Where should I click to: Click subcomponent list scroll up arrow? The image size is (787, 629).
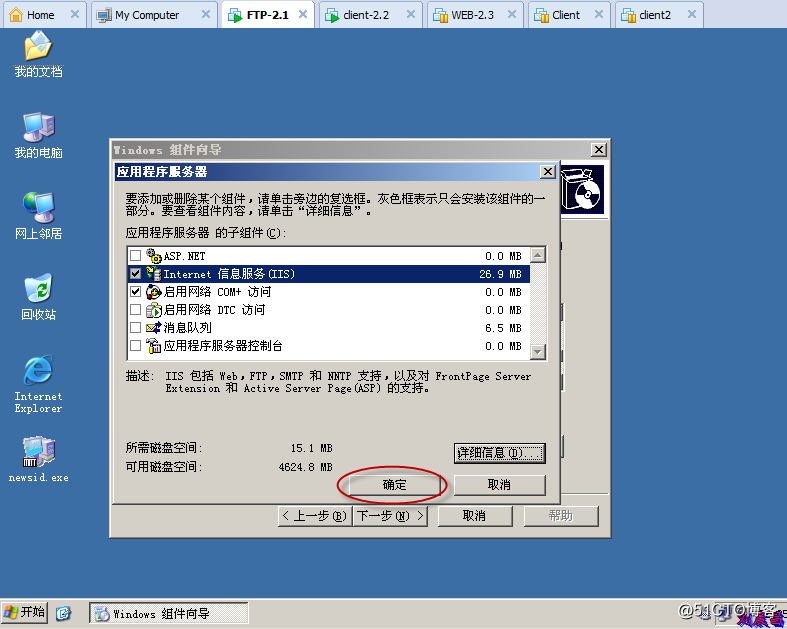(x=538, y=256)
